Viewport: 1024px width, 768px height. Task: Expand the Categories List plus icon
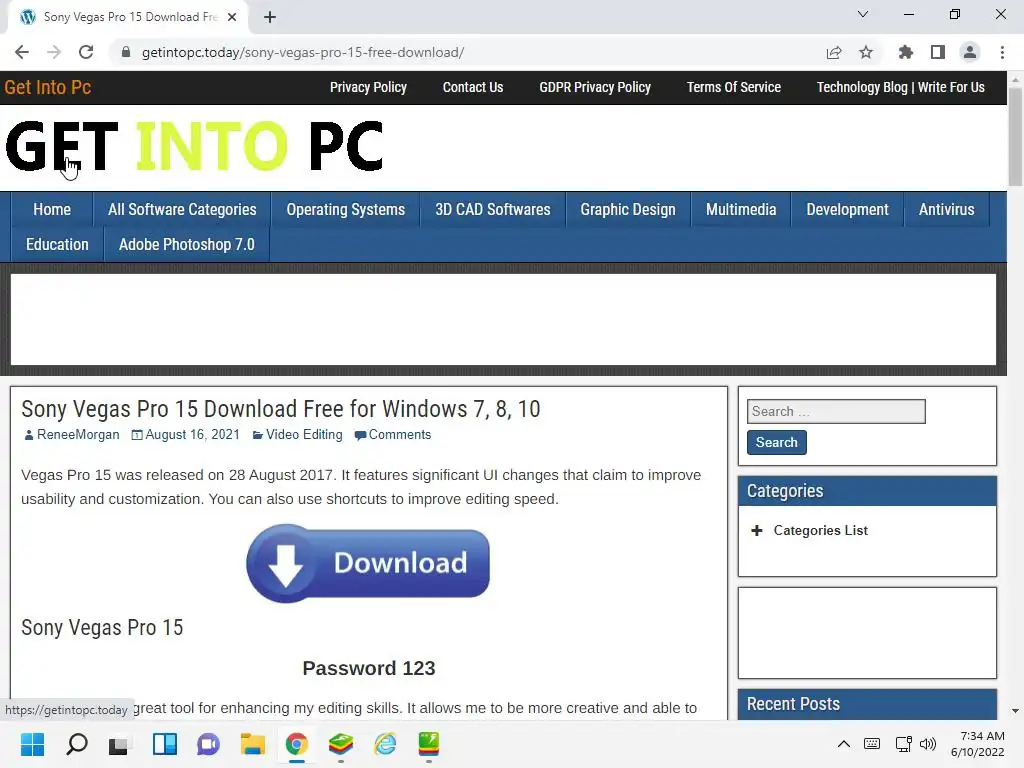click(757, 530)
